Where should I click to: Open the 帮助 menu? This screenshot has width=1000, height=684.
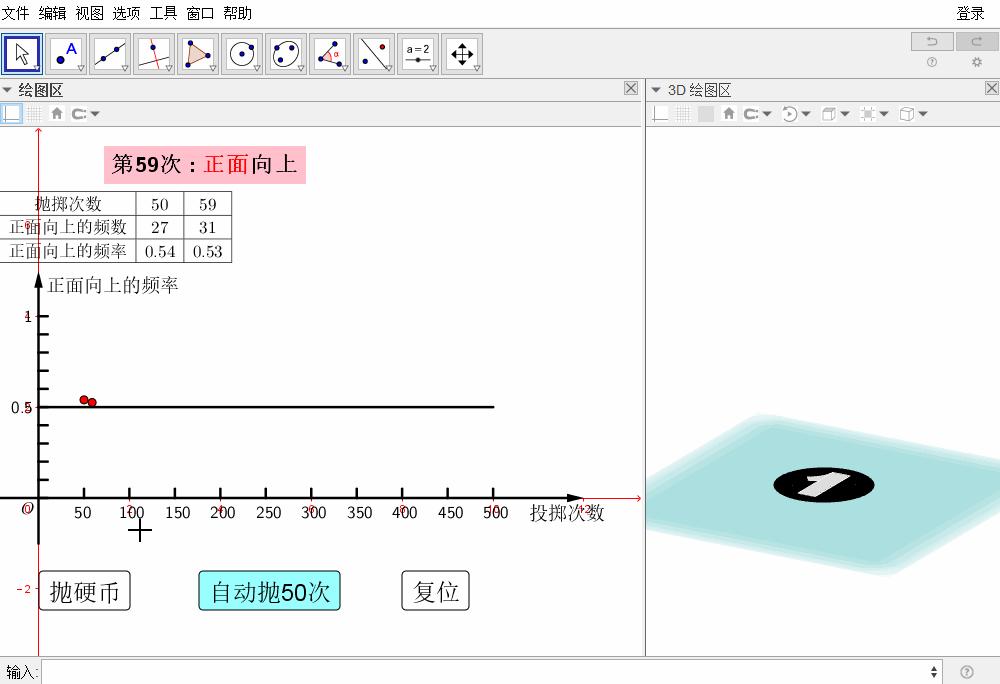[x=237, y=13]
